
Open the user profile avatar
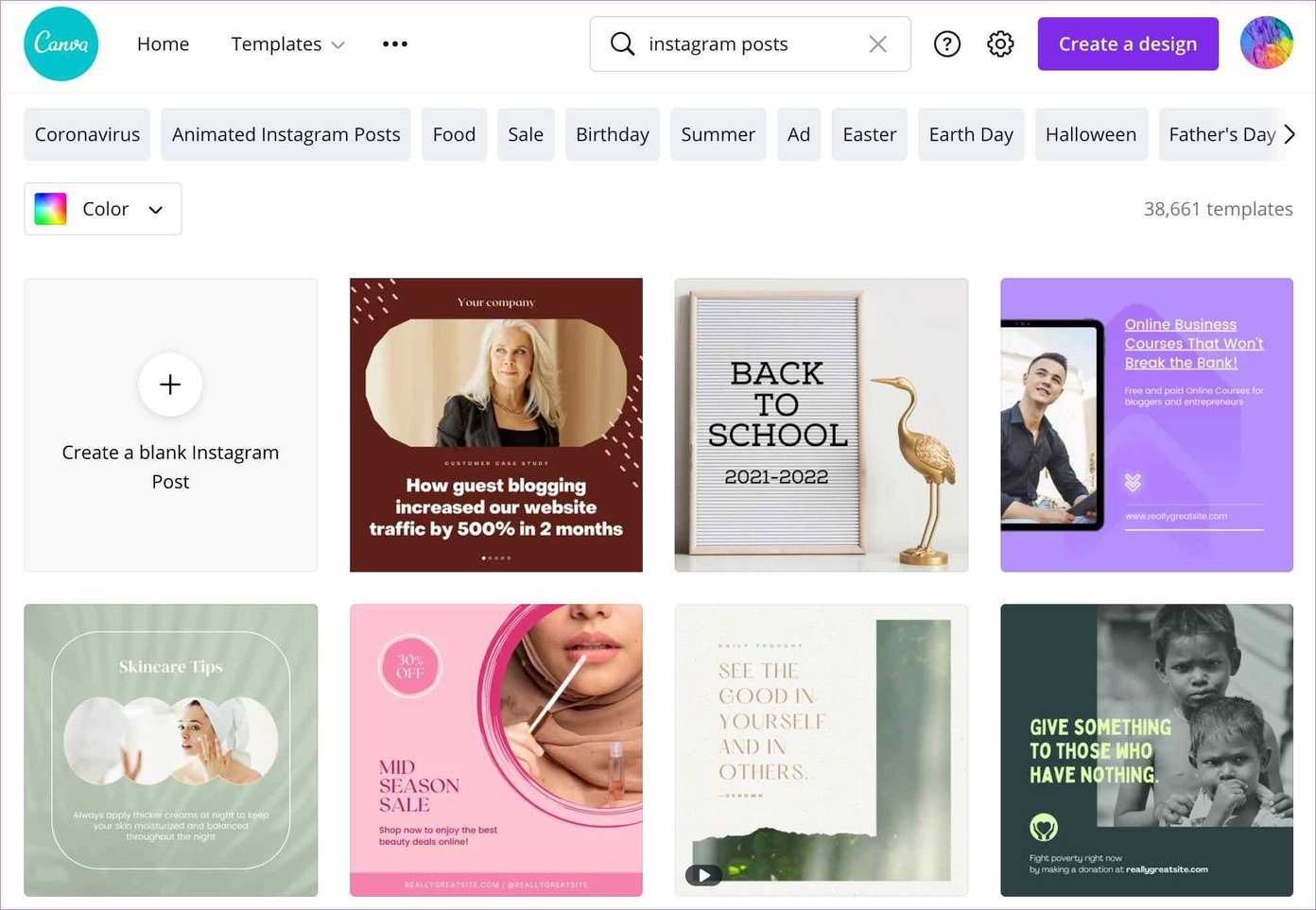click(x=1266, y=43)
